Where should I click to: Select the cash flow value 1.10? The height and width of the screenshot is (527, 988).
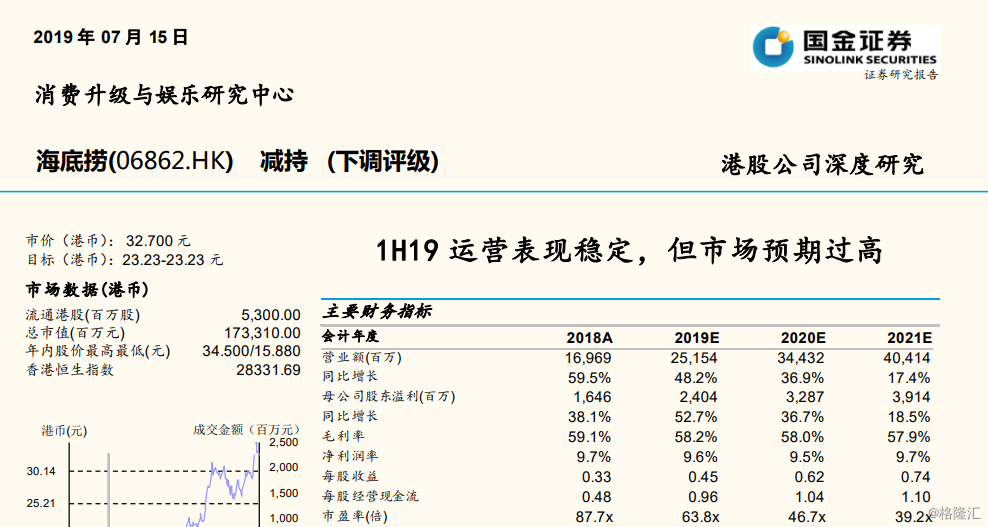916,497
